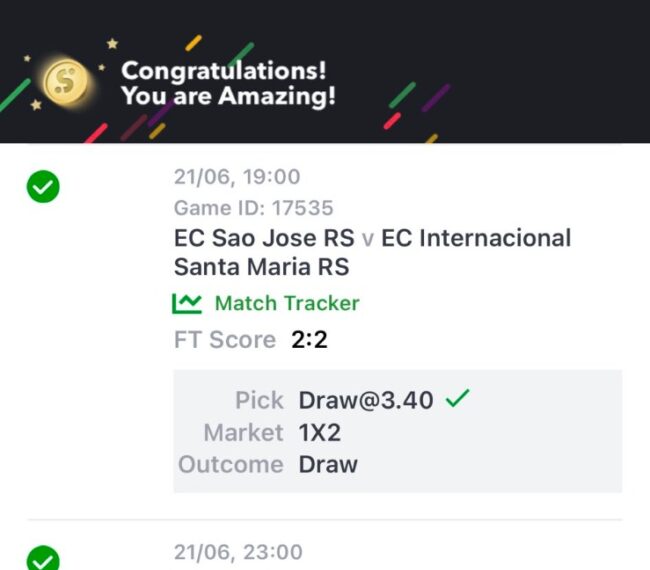Click the You are Amazing banner text
Image resolution: width=650 pixels, height=570 pixels.
(x=228, y=96)
